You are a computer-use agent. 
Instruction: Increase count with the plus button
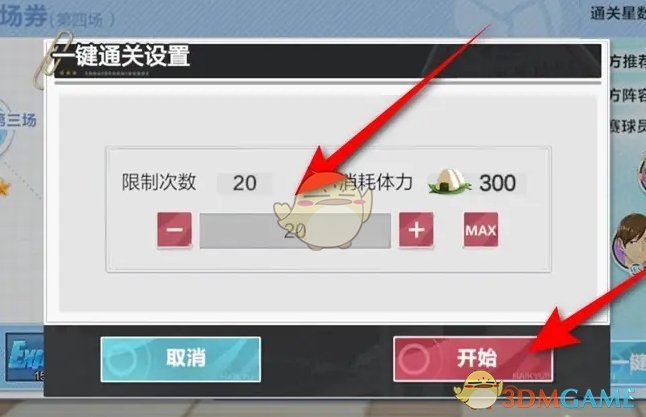416,230
